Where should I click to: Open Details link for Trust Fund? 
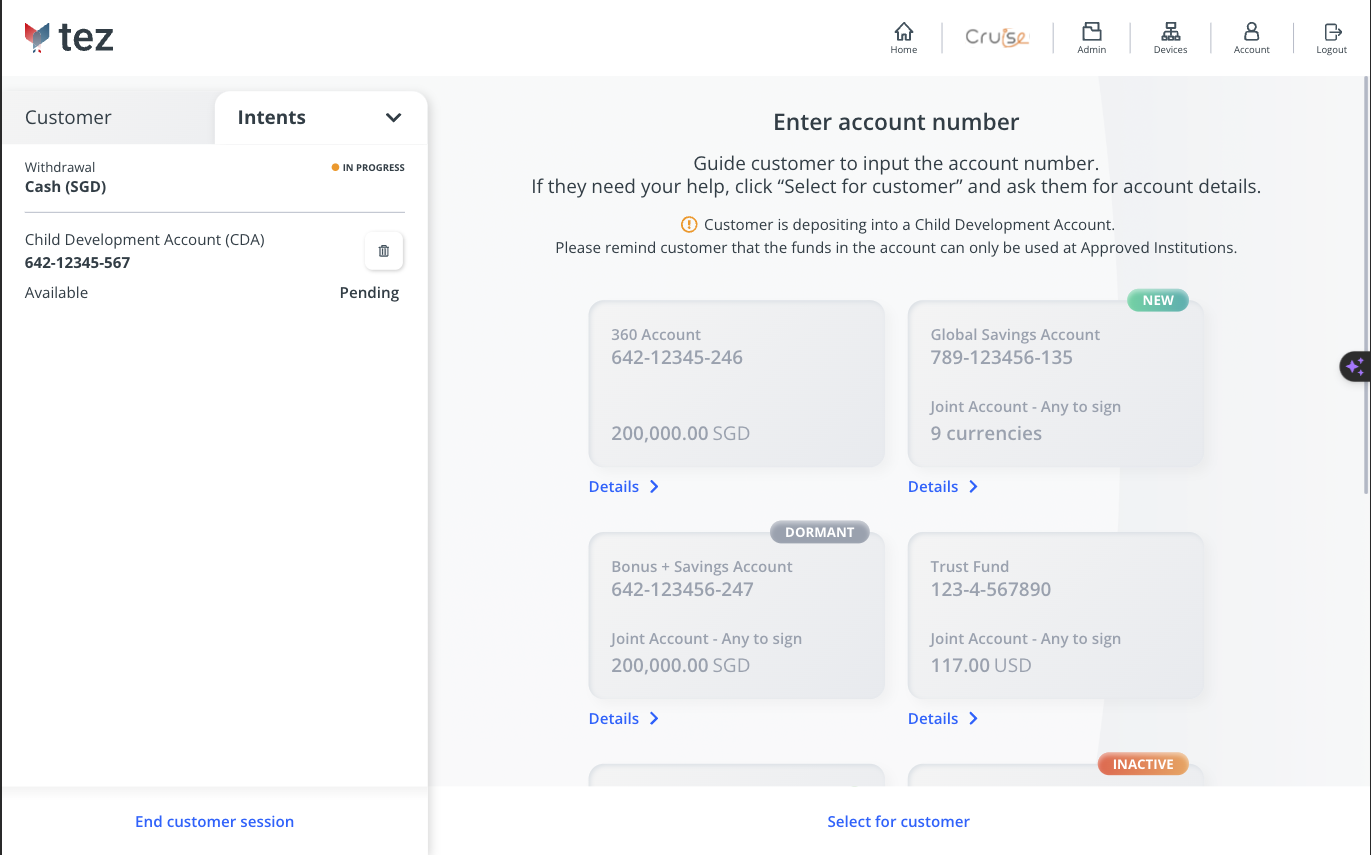943,719
